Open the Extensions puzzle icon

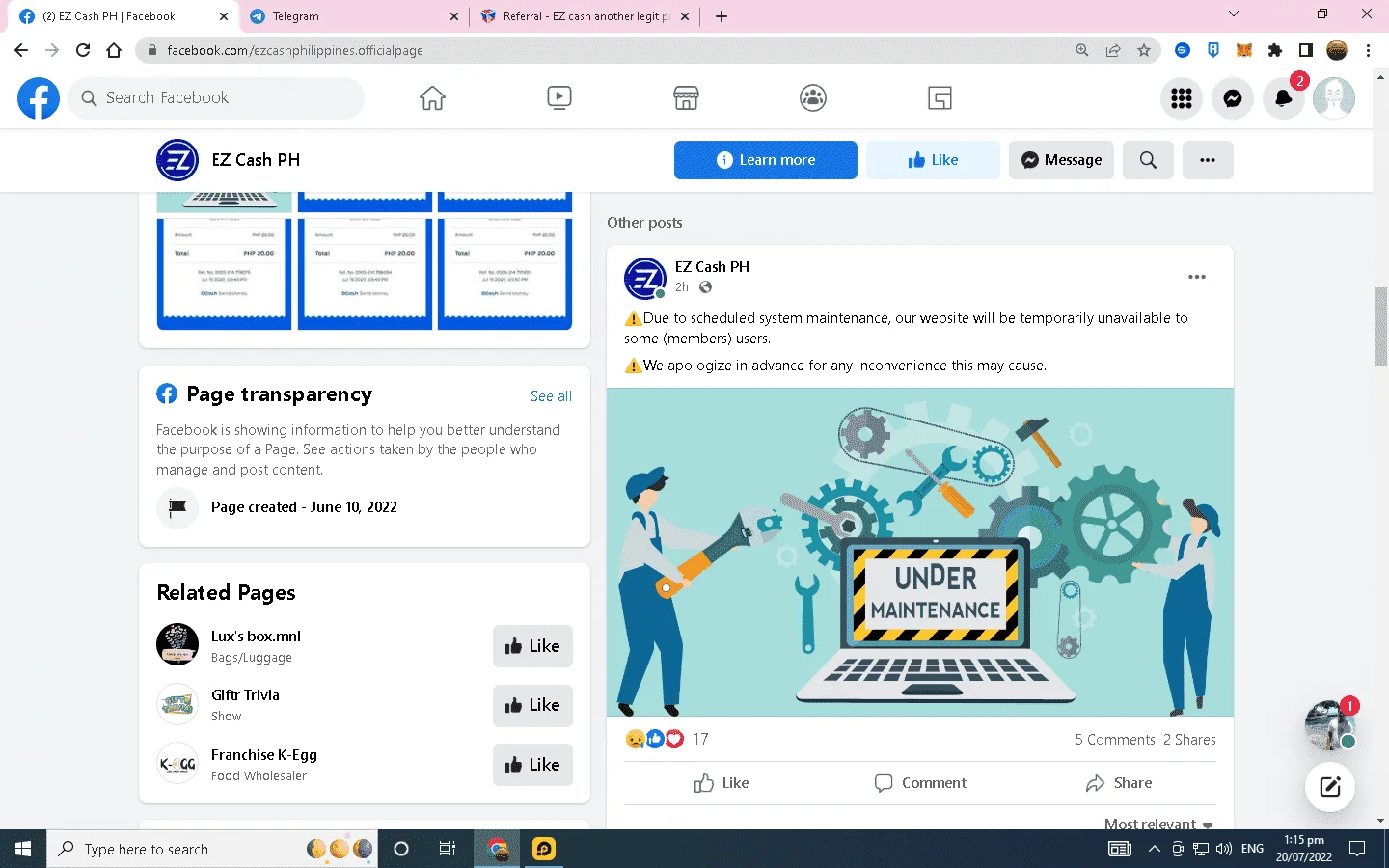tap(1275, 50)
